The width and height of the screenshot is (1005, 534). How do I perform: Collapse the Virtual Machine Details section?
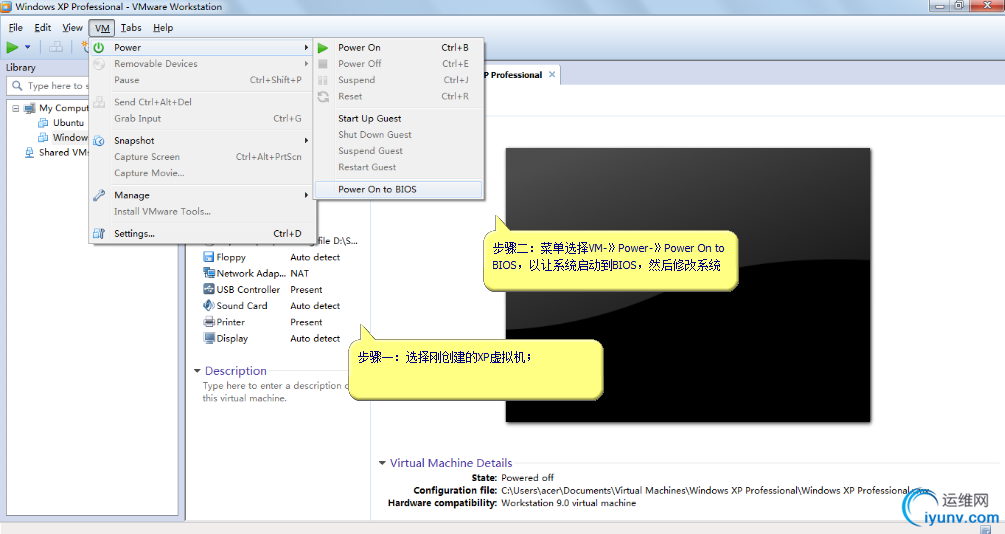point(382,462)
